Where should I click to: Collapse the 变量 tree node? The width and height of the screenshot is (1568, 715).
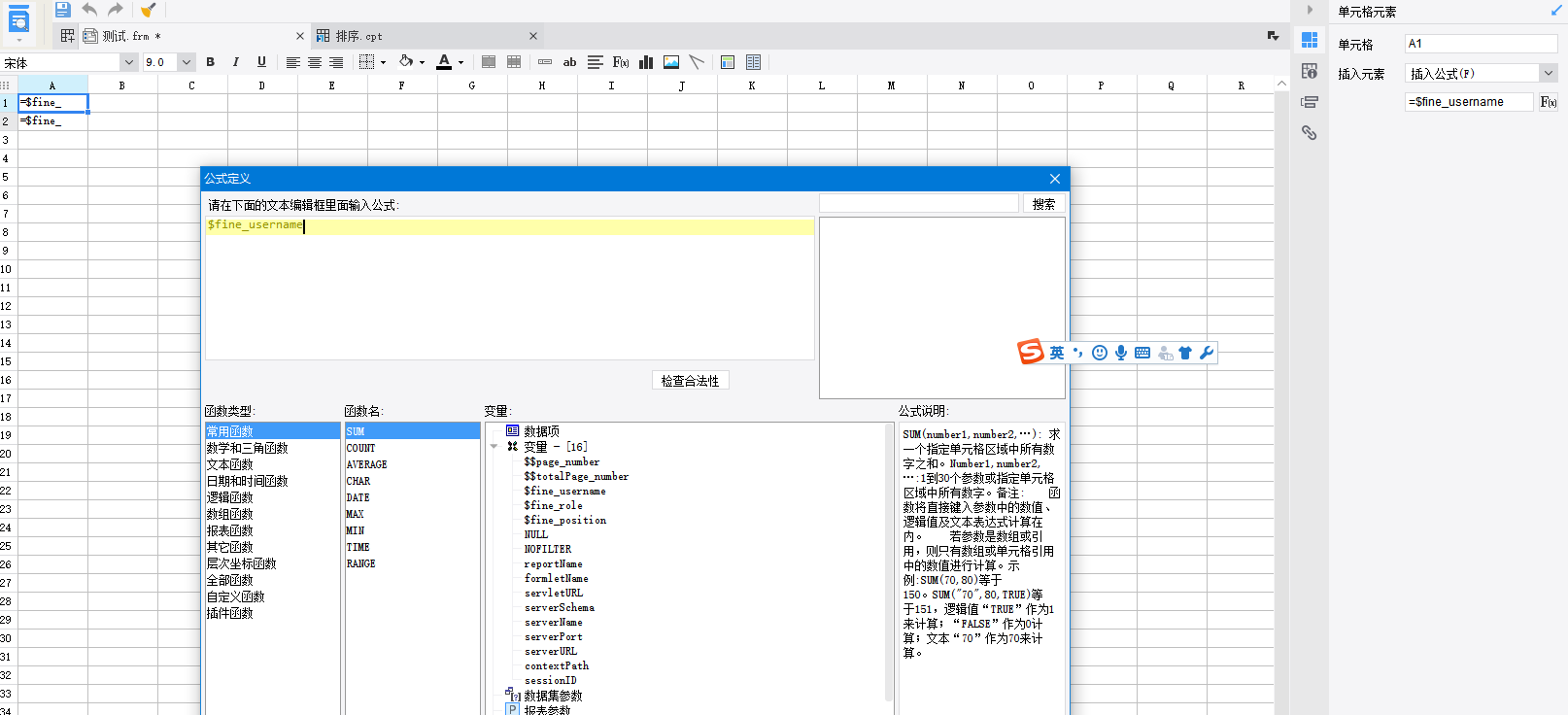tap(494, 447)
